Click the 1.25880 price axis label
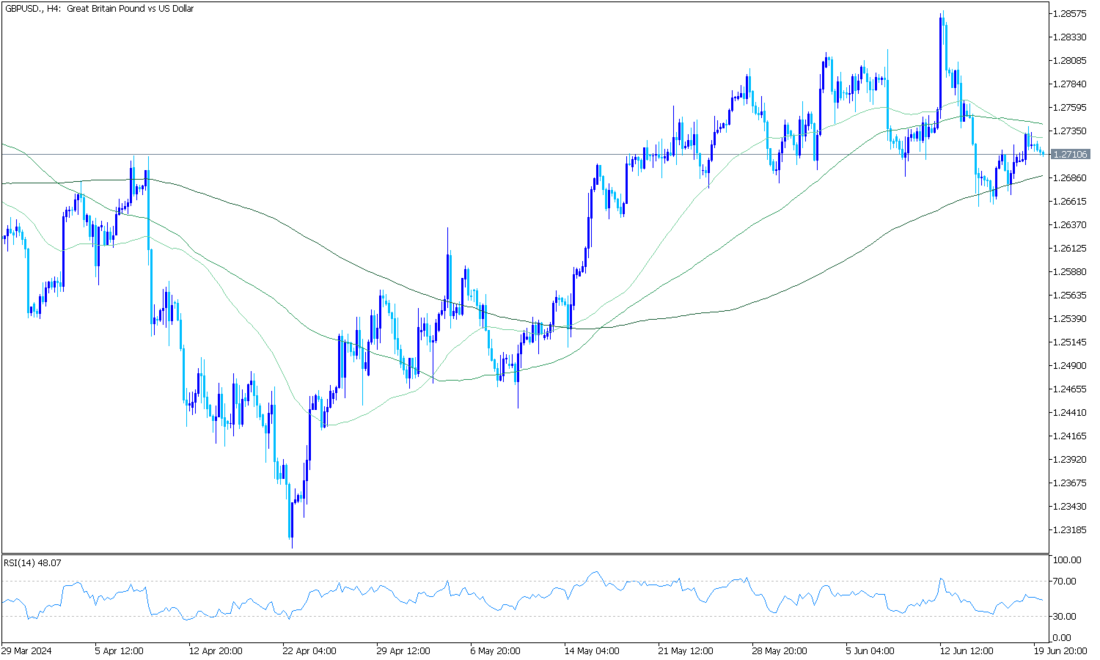Viewport: 1100px width, 660px height. click(1071, 272)
